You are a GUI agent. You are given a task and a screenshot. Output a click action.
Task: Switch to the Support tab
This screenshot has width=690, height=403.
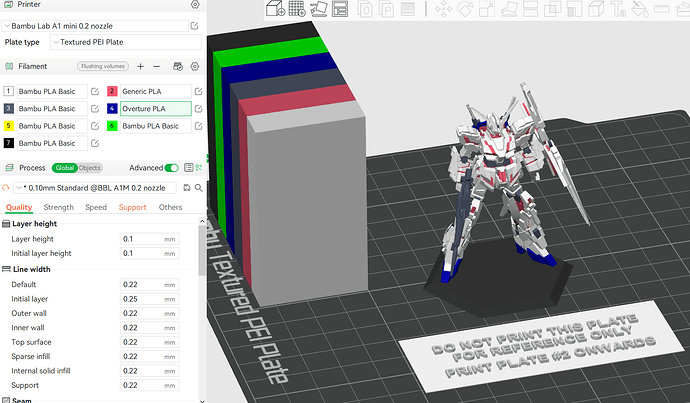click(x=132, y=207)
